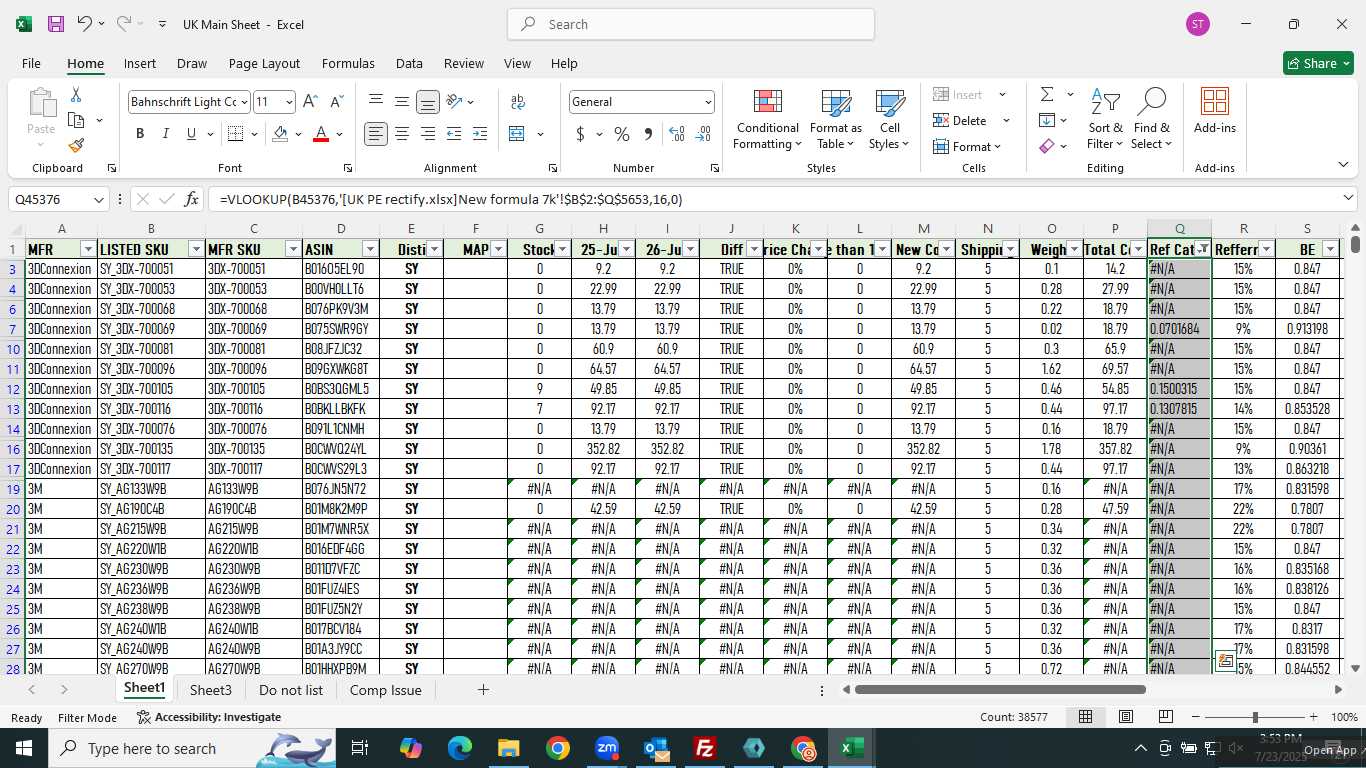Switch to Comp Issue sheet tab

386,690
